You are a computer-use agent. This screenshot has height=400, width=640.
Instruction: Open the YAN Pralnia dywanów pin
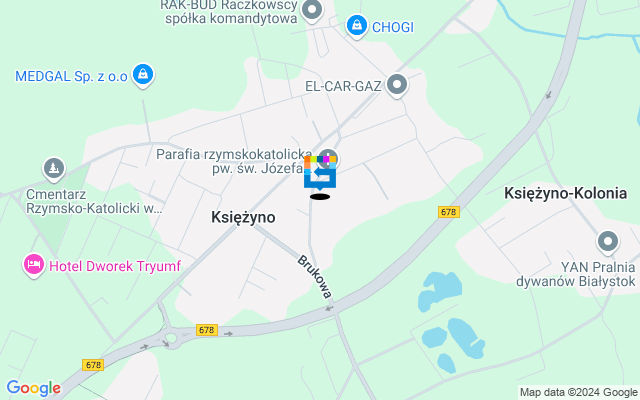point(608,242)
